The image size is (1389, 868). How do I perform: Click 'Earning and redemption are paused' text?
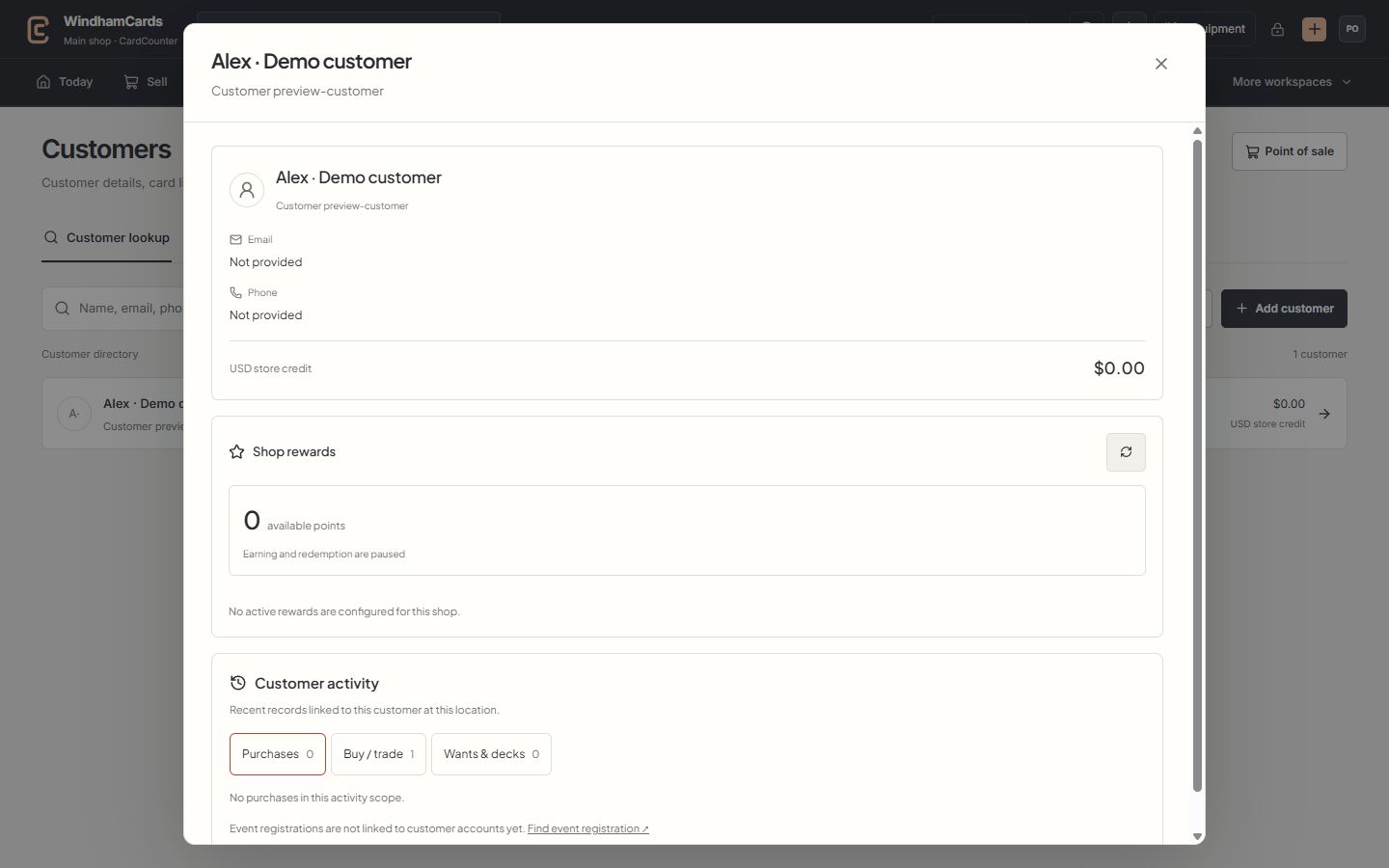pos(324,554)
